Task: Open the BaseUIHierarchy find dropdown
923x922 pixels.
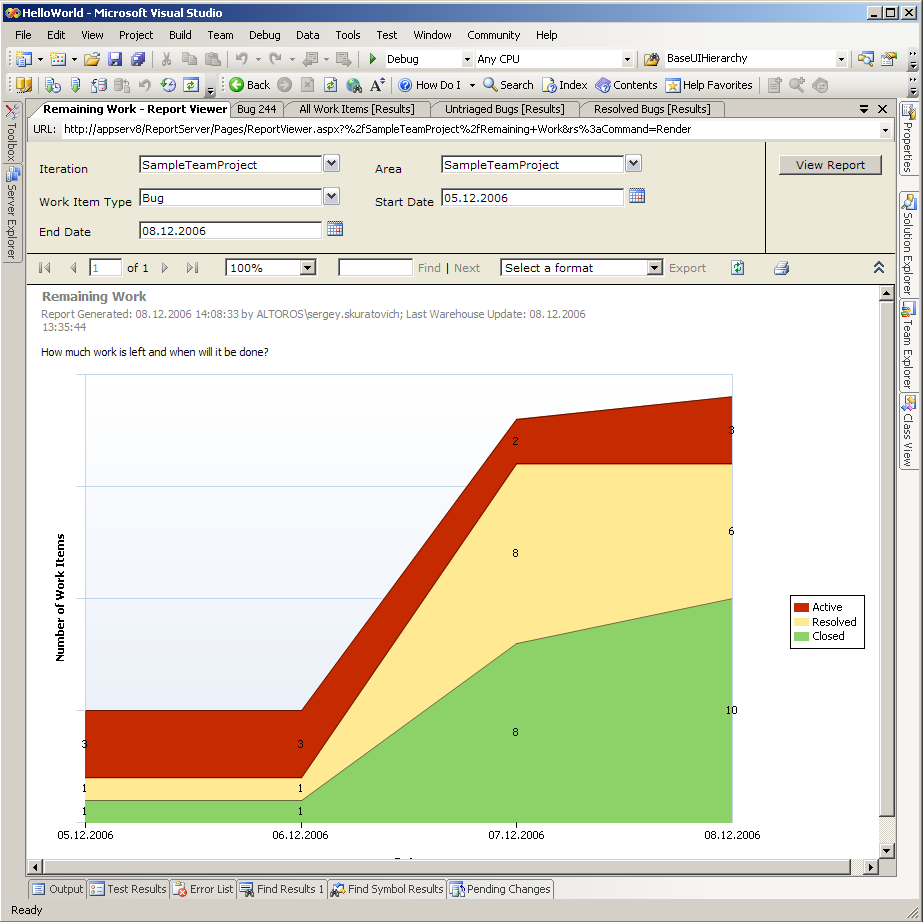Action: pyautogui.click(x=841, y=59)
